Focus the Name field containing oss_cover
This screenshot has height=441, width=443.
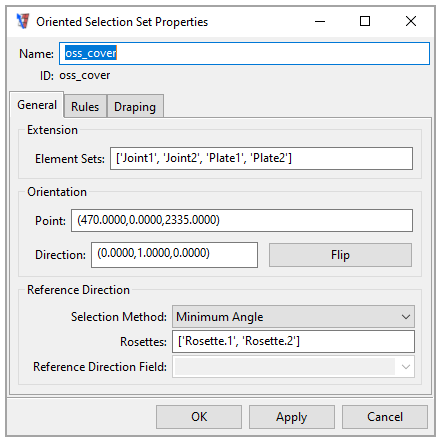pos(244,53)
